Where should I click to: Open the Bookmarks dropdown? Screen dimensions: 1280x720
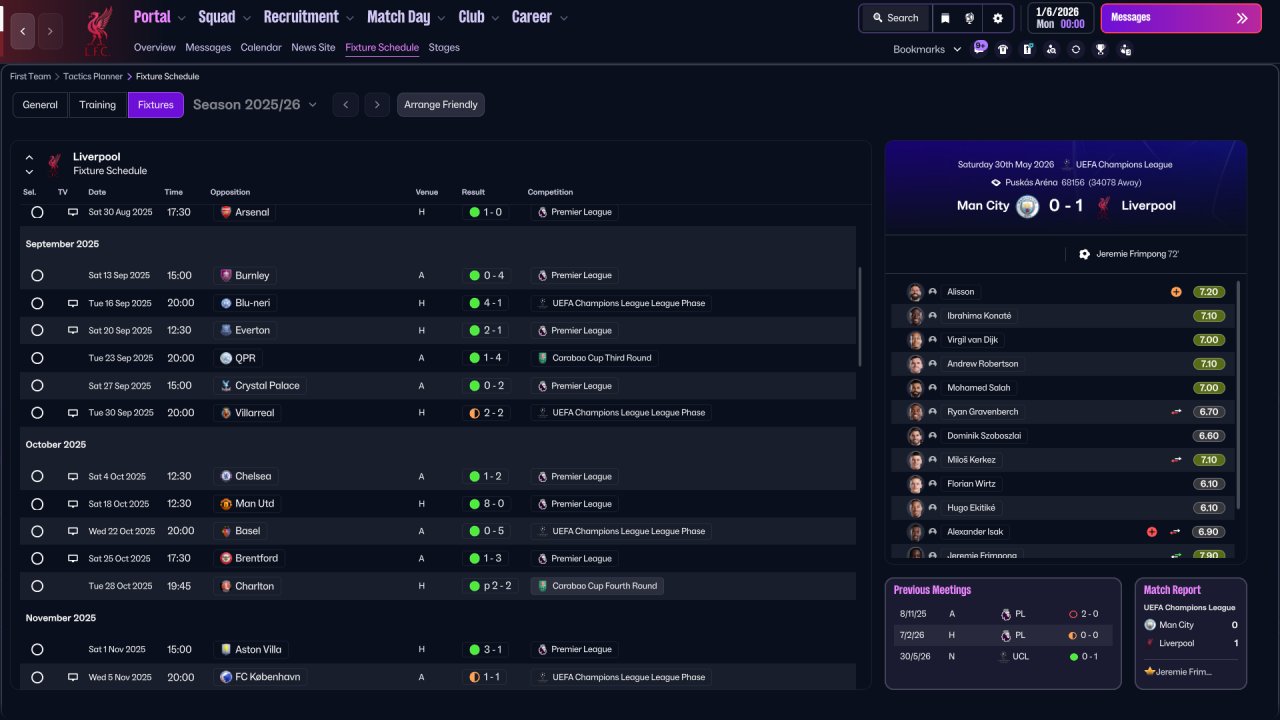point(927,49)
